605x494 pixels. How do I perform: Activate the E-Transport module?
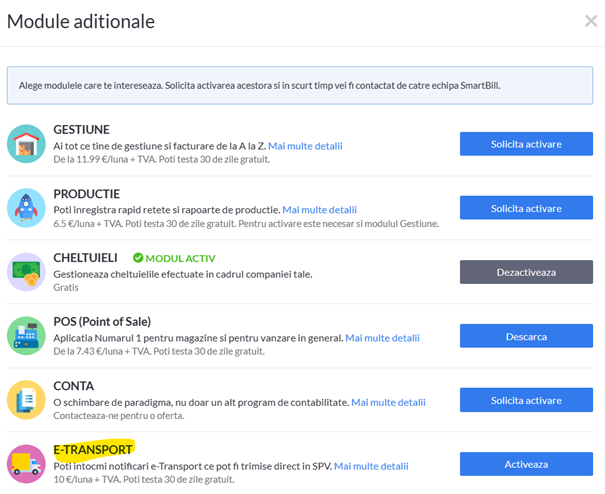coord(526,464)
